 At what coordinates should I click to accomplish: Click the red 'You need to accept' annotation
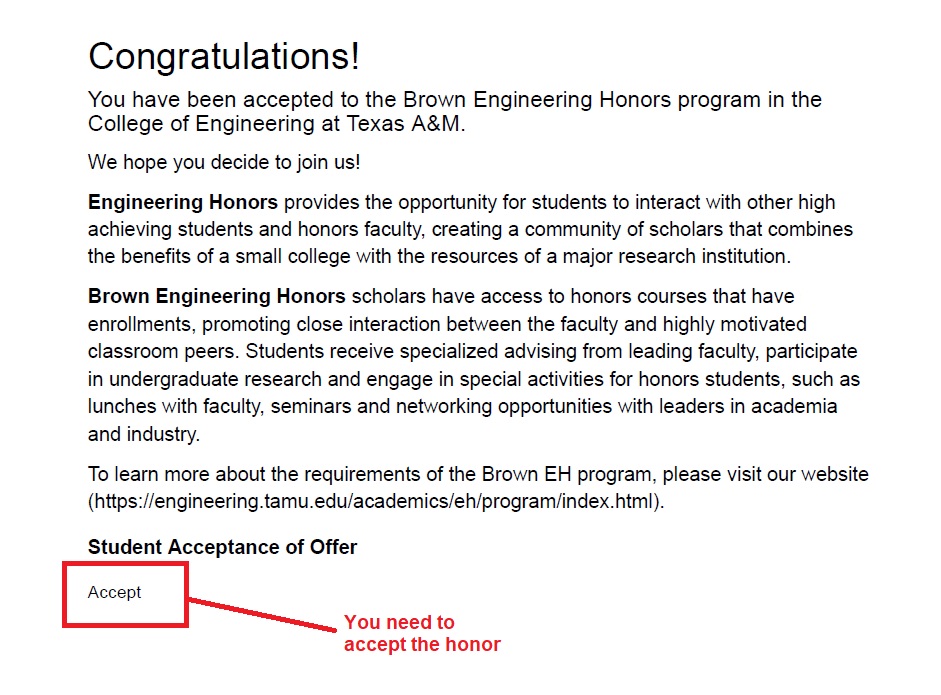tap(421, 633)
